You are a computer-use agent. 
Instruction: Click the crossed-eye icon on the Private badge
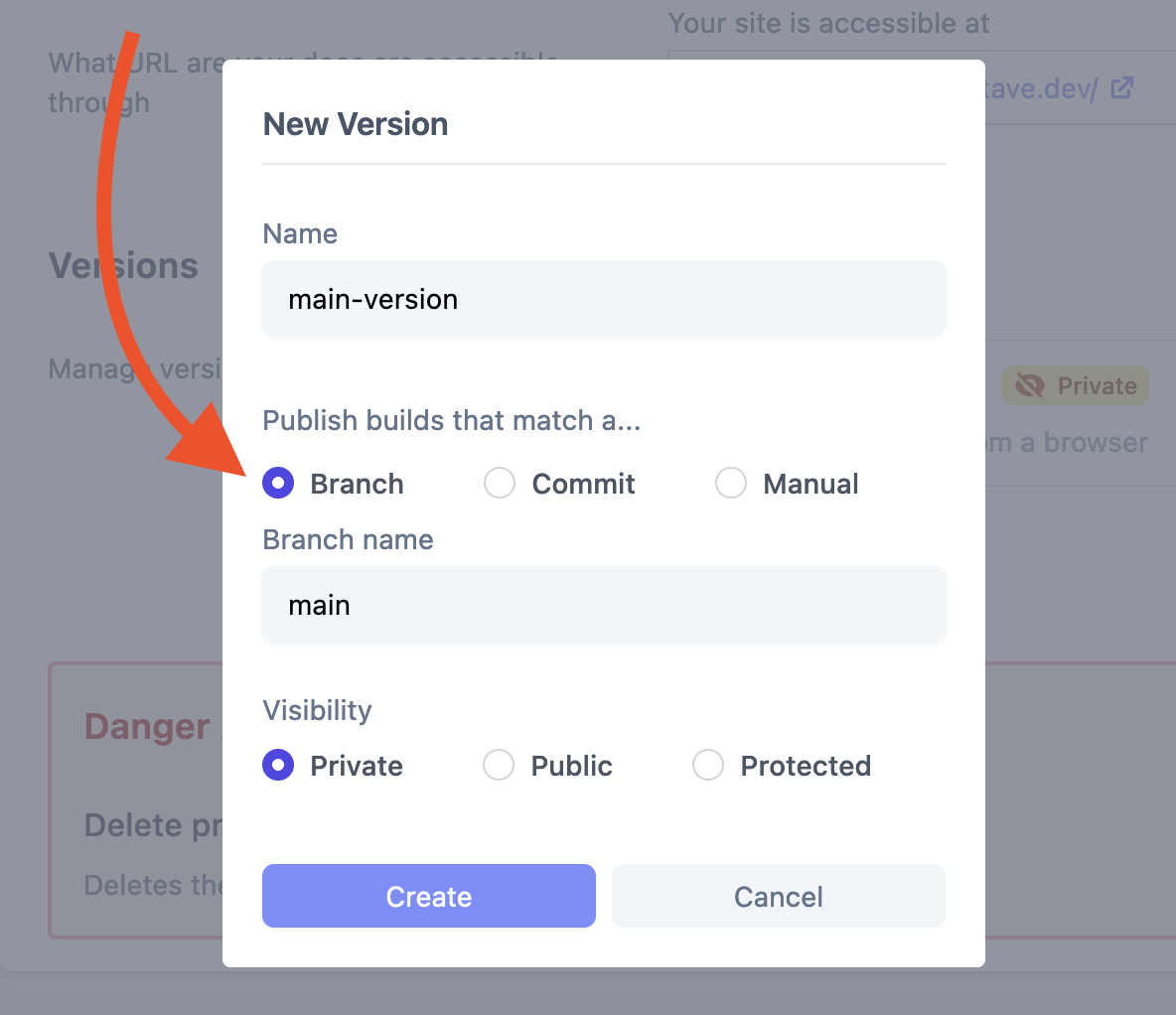tap(1030, 385)
